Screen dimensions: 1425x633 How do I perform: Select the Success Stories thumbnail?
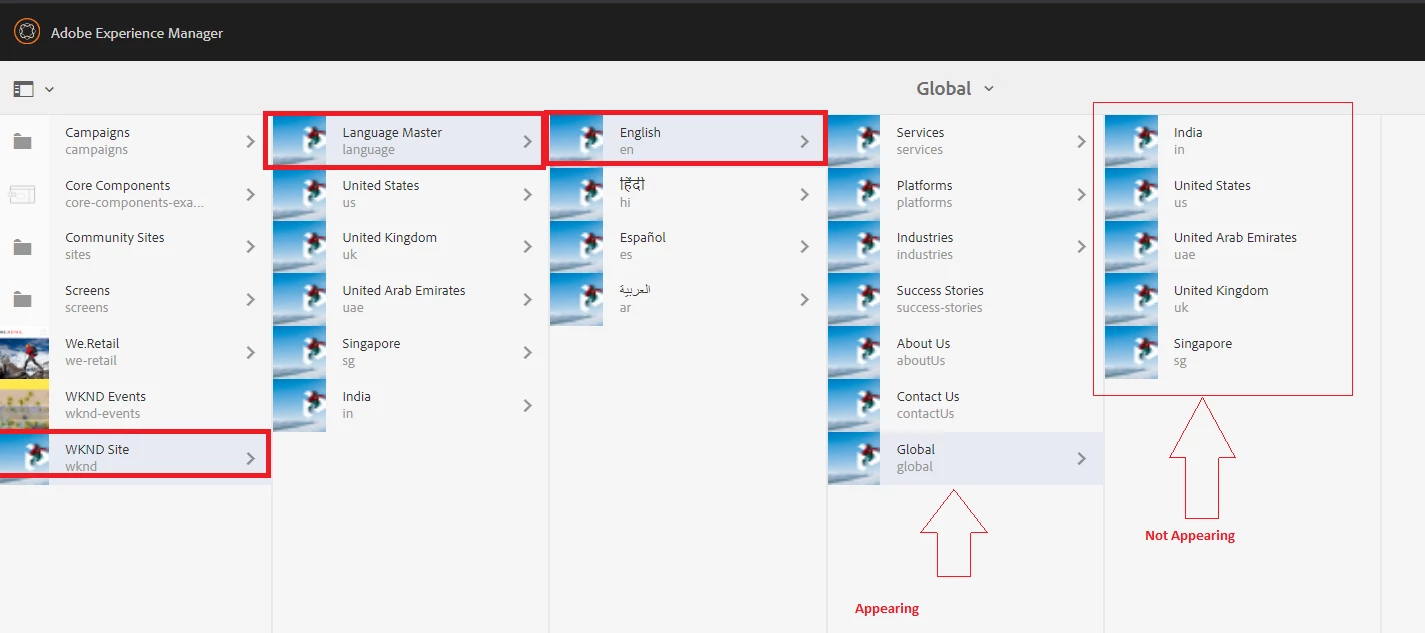[x=854, y=299]
